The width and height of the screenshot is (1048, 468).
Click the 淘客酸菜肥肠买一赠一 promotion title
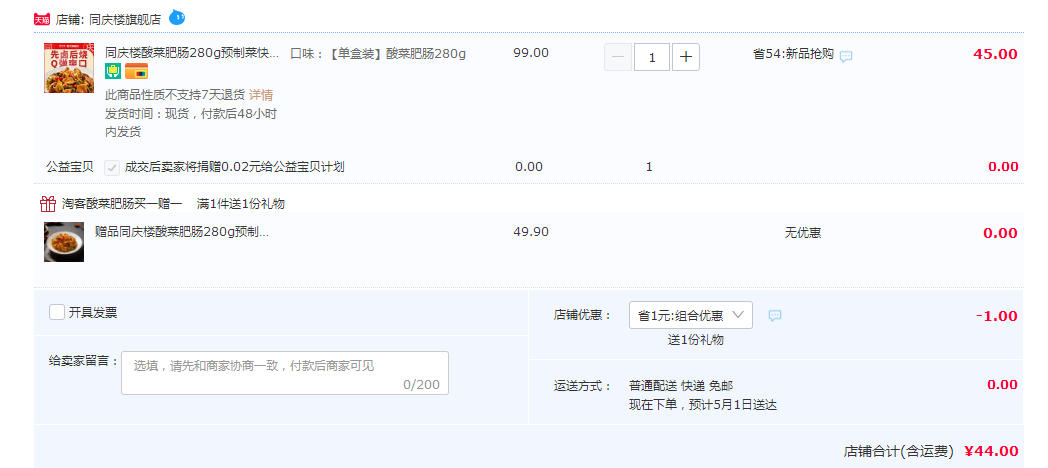pyautogui.click(x=122, y=204)
